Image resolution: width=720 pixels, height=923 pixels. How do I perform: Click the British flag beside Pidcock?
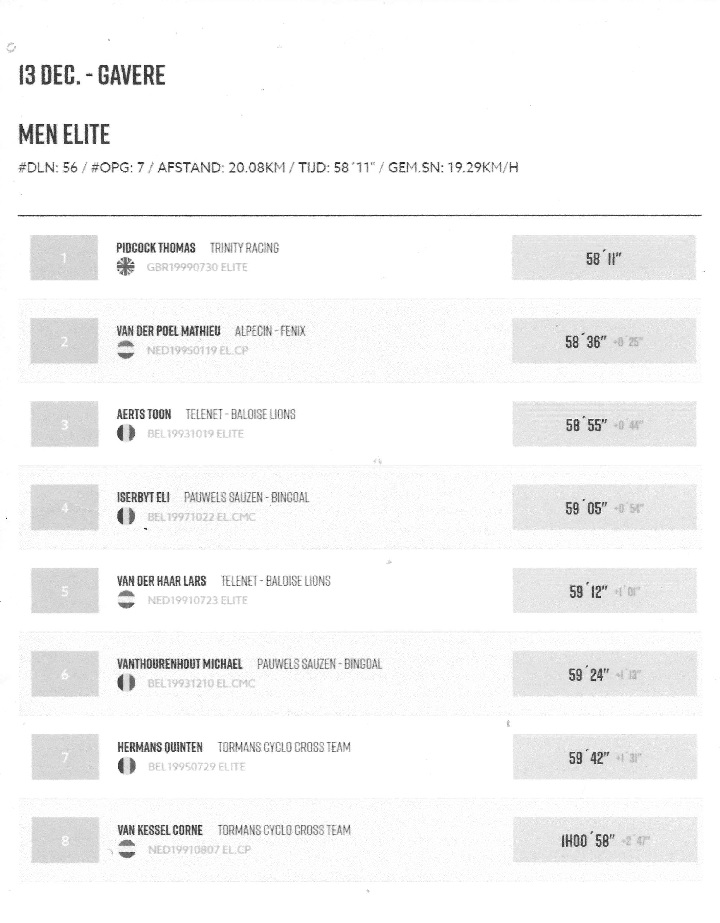coord(126,267)
